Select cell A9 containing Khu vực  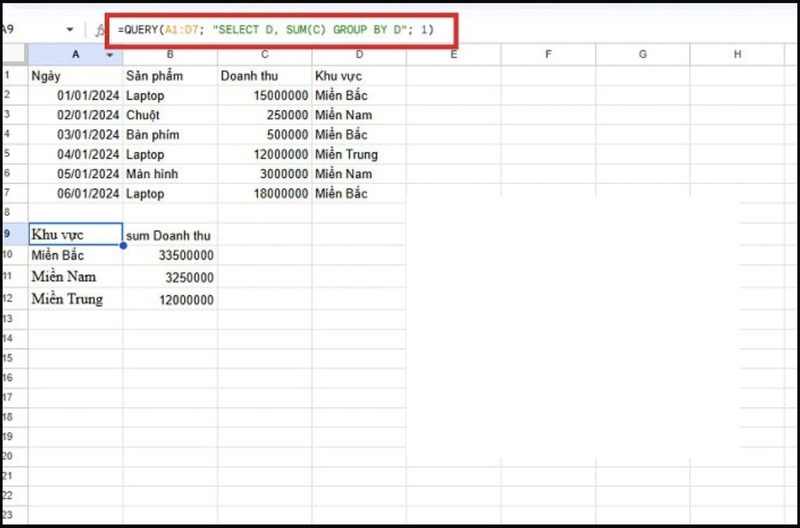pyautogui.click(x=75, y=234)
